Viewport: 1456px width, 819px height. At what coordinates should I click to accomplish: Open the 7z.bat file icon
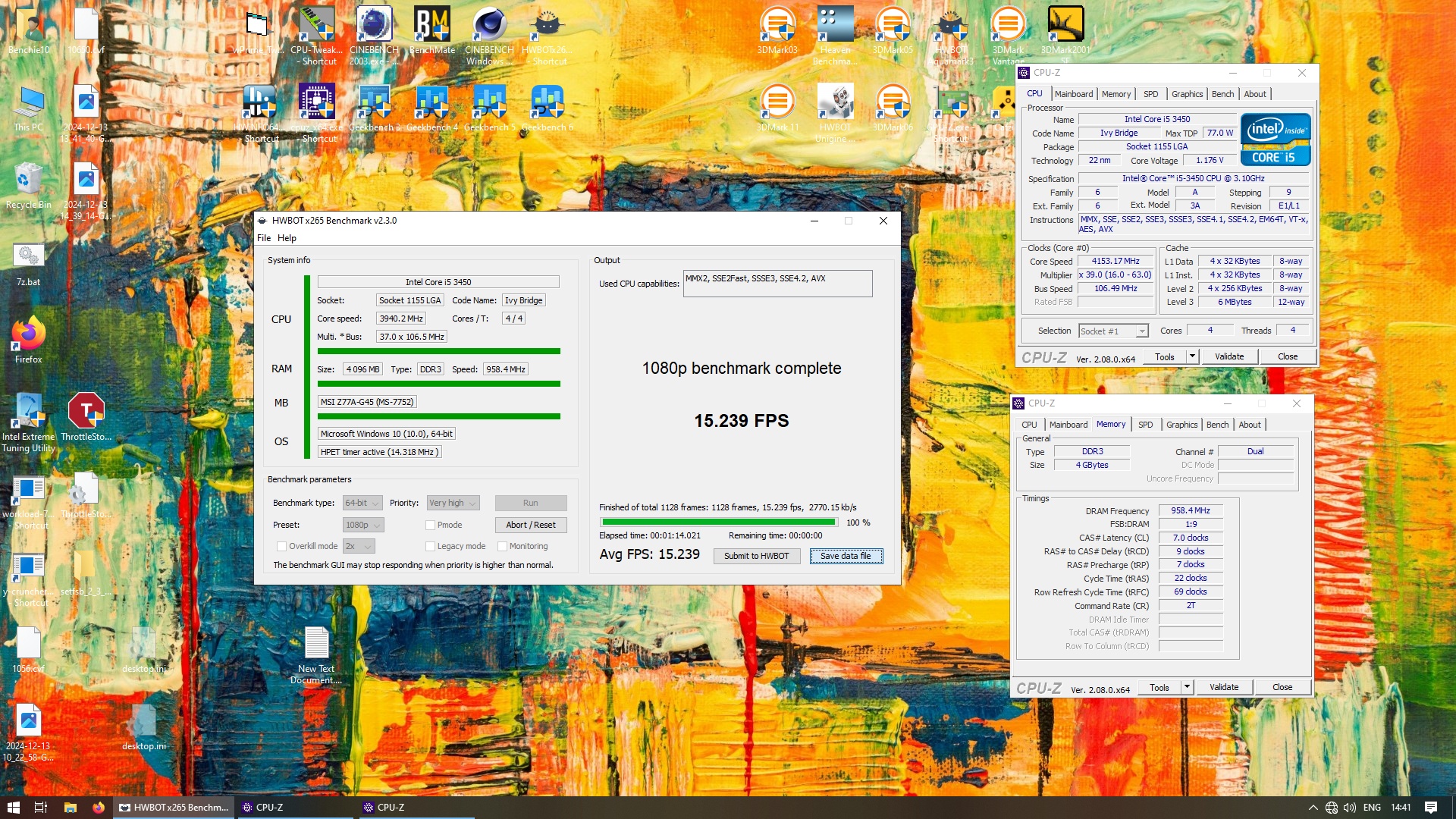pyautogui.click(x=29, y=262)
